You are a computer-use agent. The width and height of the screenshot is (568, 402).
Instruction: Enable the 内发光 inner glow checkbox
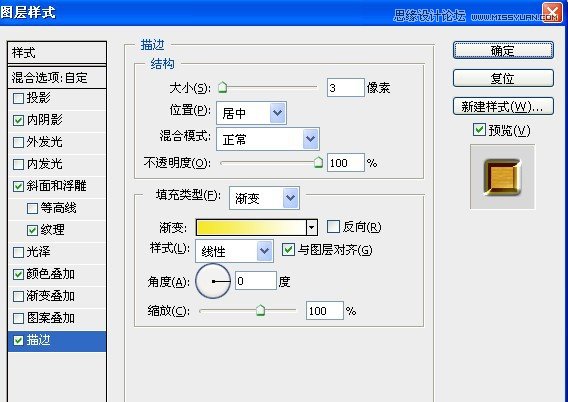tap(18, 164)
